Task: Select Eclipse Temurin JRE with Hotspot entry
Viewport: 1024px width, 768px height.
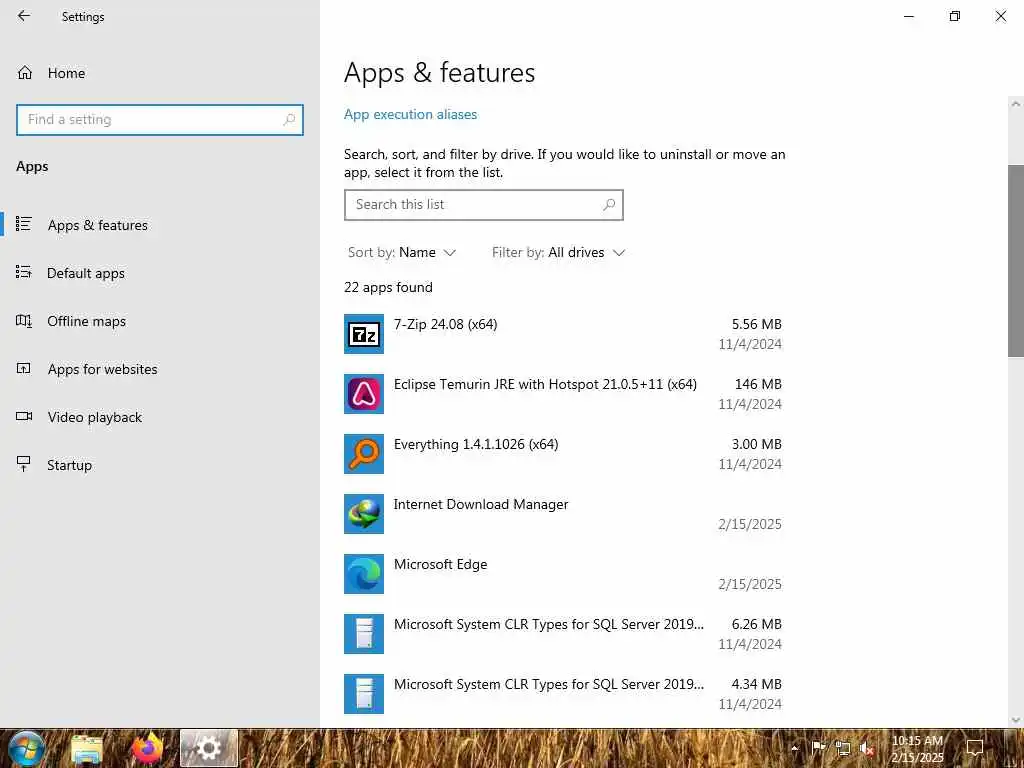Action: point(563,394)
